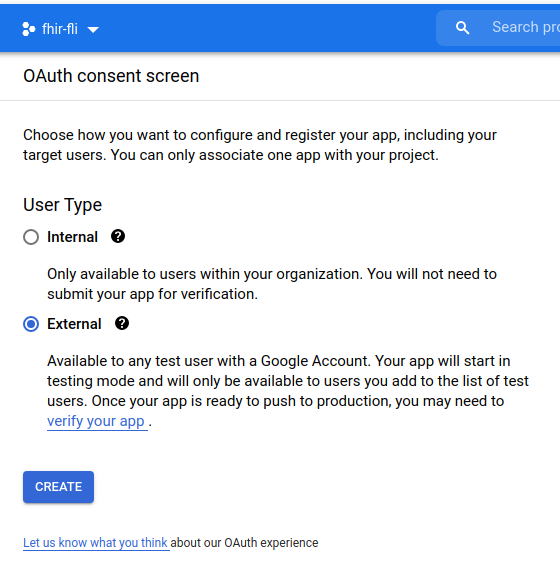
Task: Click the CREATE button
Action: 58,487
